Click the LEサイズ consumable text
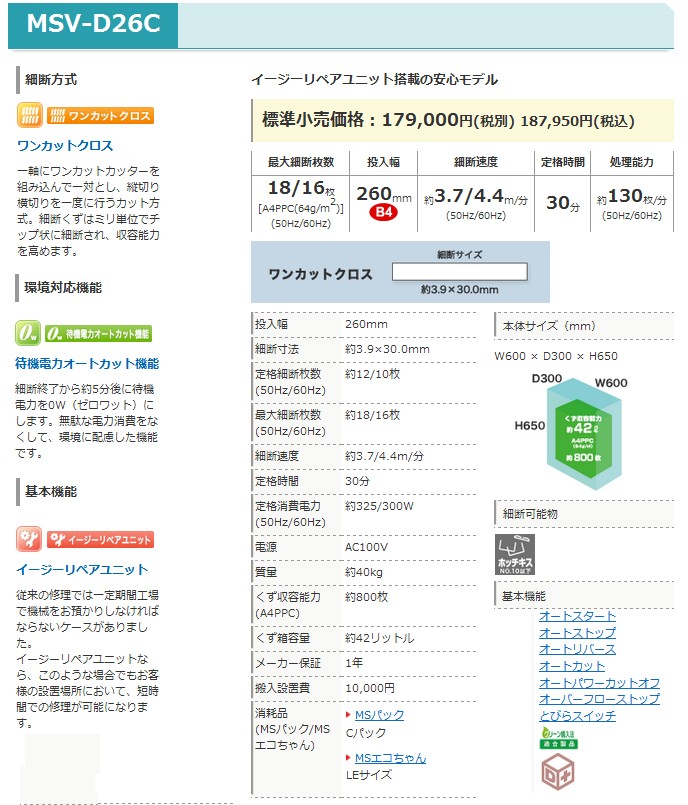Screen dimensions: 688x805 (369, 775)
